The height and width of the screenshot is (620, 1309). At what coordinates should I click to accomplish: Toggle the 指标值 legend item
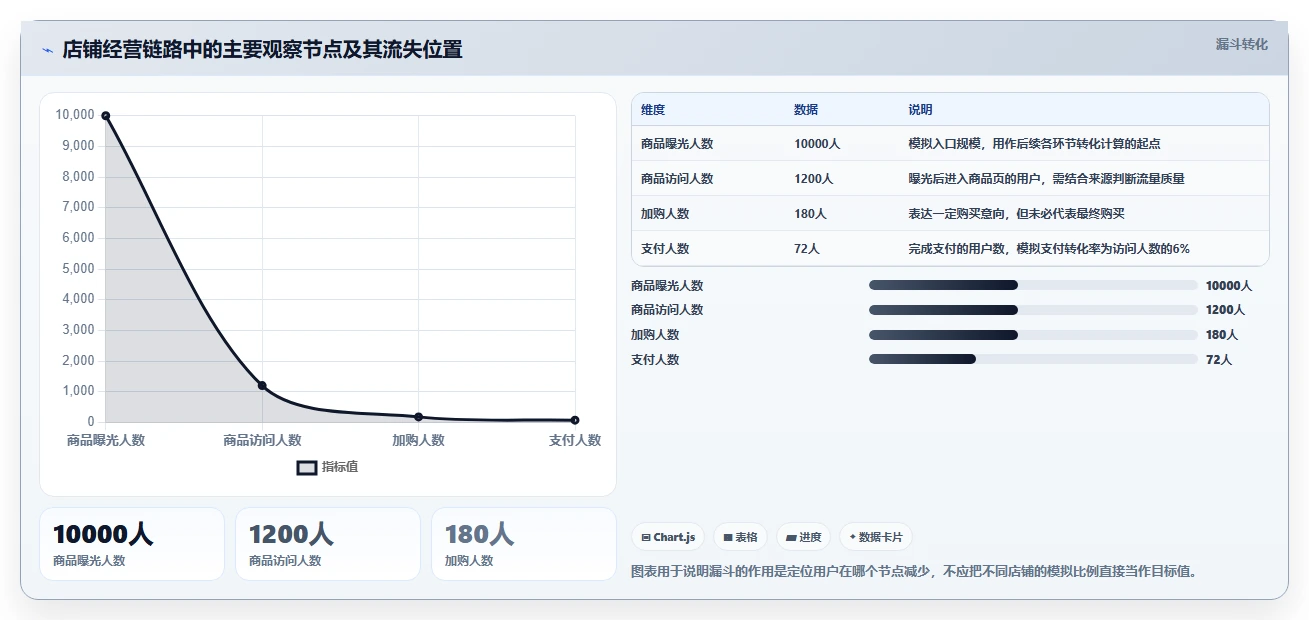[x=327, y=467]
